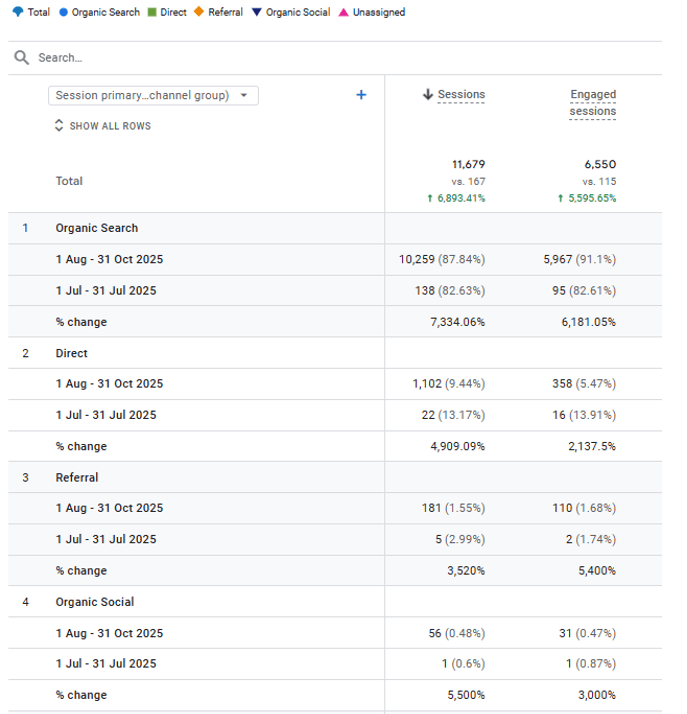Click Referral % change 3,520%
Image resolution: width=687 pixels, height=714 pixels.
(x=466, y=571)
